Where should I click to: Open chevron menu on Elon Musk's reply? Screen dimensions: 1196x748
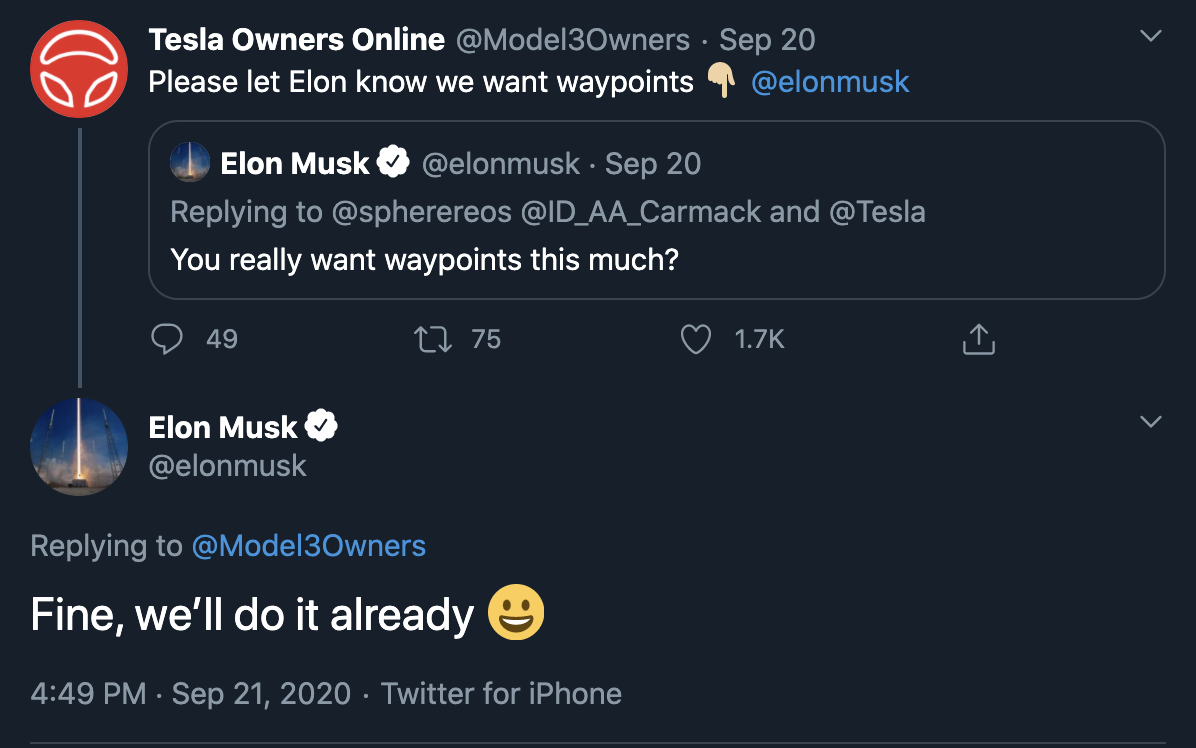1150,421
